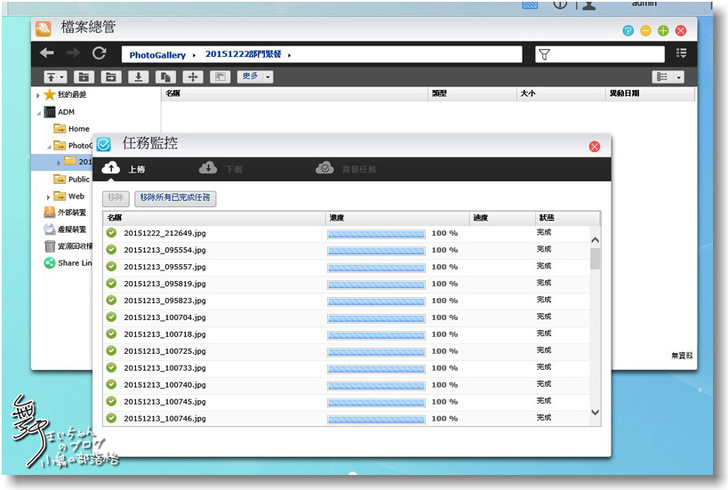Click PhotoGallery in the breadcrumb path
The width and height of the screenshot is (728, 490).
(x=159, y=54)
